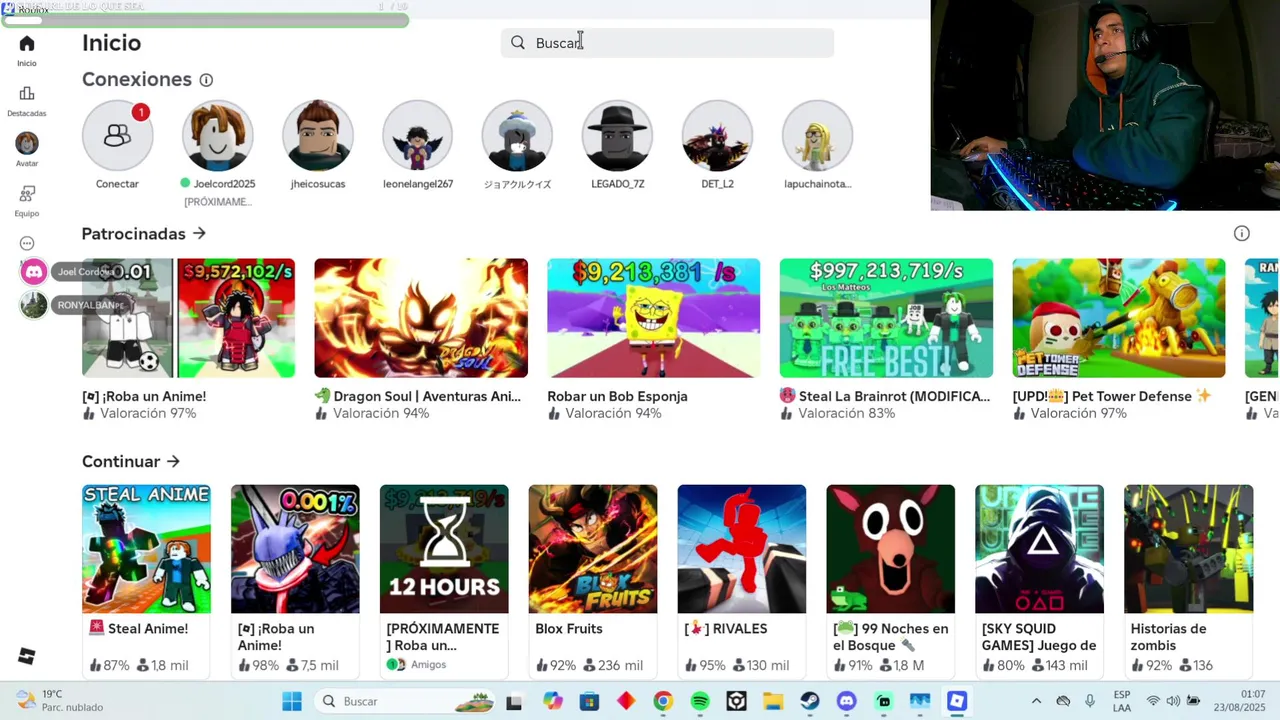Open the weather widget showing 19°C
The height and width of the screenshot is (720, 1280).
coord(60,701)
